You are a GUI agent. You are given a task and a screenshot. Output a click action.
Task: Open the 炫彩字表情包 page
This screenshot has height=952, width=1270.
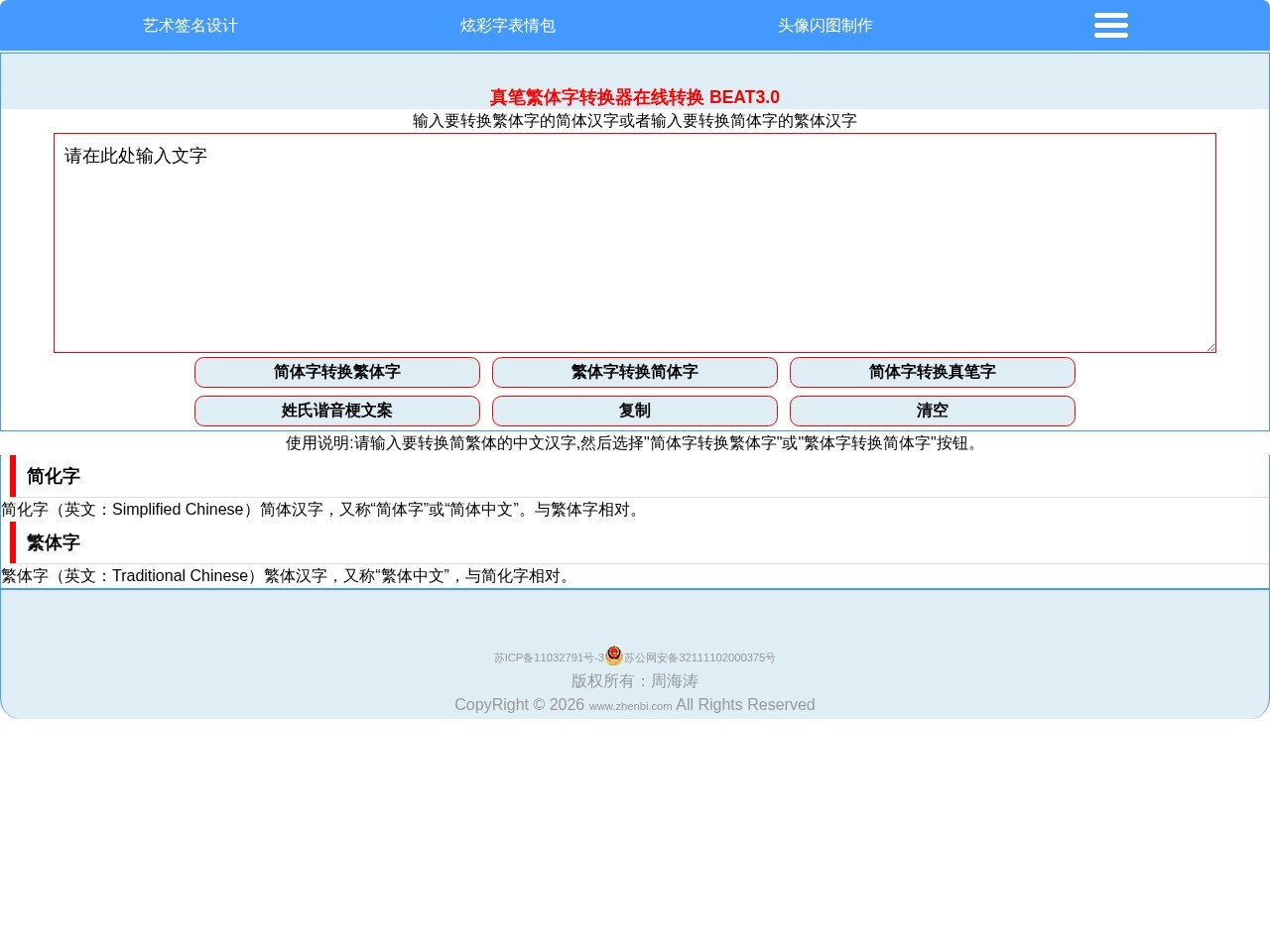507,25
